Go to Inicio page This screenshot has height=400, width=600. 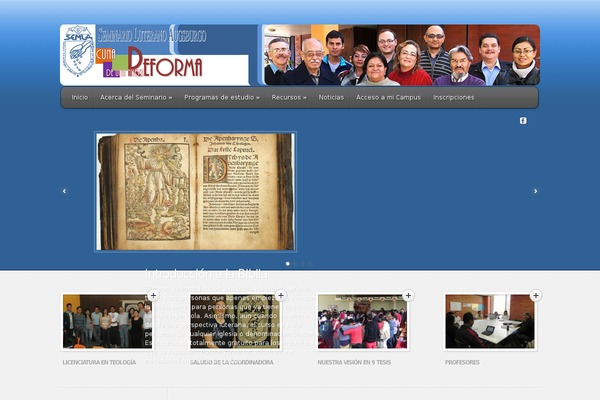[80, 98]
